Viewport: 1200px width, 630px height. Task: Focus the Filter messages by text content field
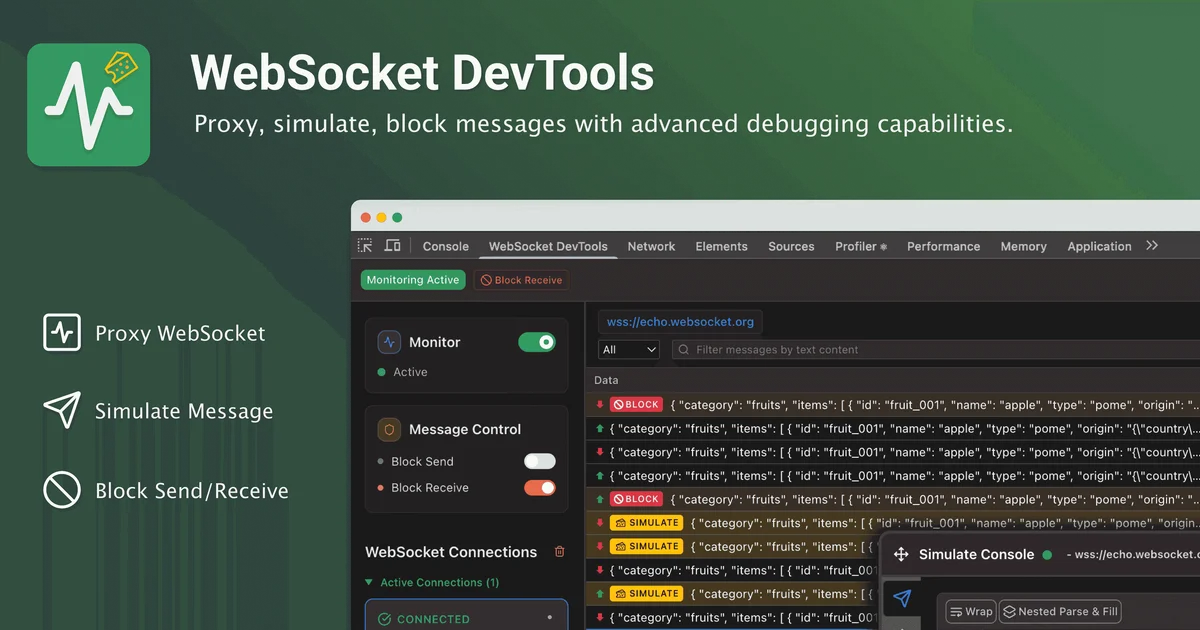935,350
